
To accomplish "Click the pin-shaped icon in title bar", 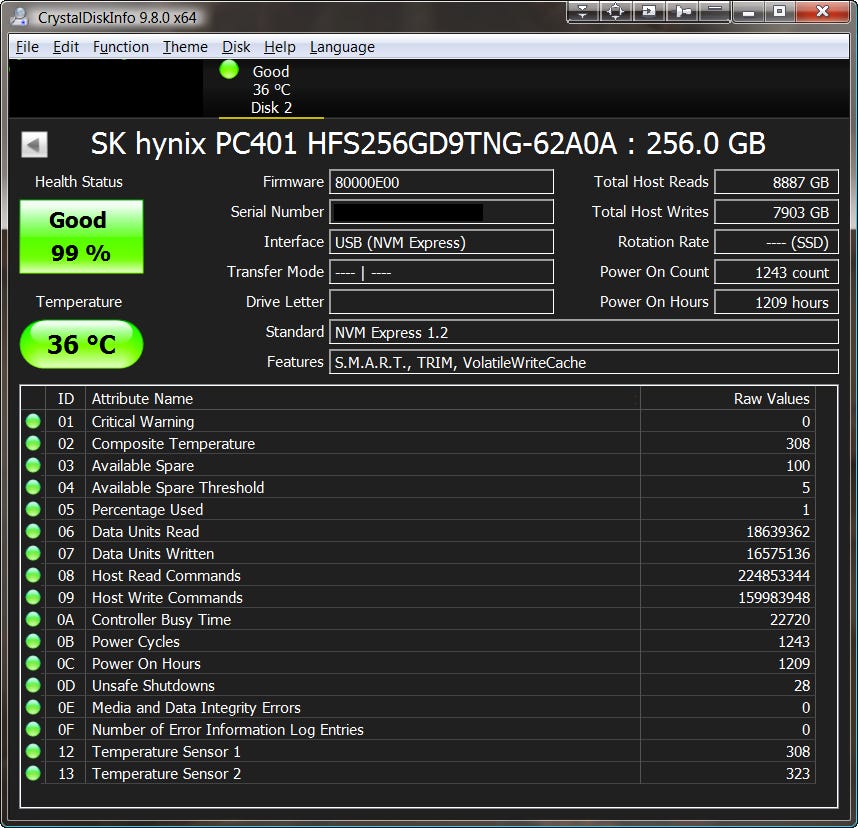I will click(682, 12).
